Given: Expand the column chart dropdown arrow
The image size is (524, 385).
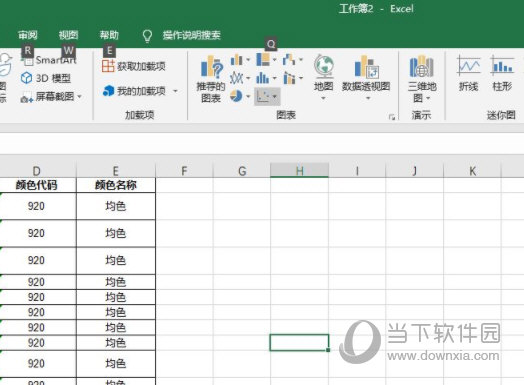Looking at the screenshot, I should point(248,60).
